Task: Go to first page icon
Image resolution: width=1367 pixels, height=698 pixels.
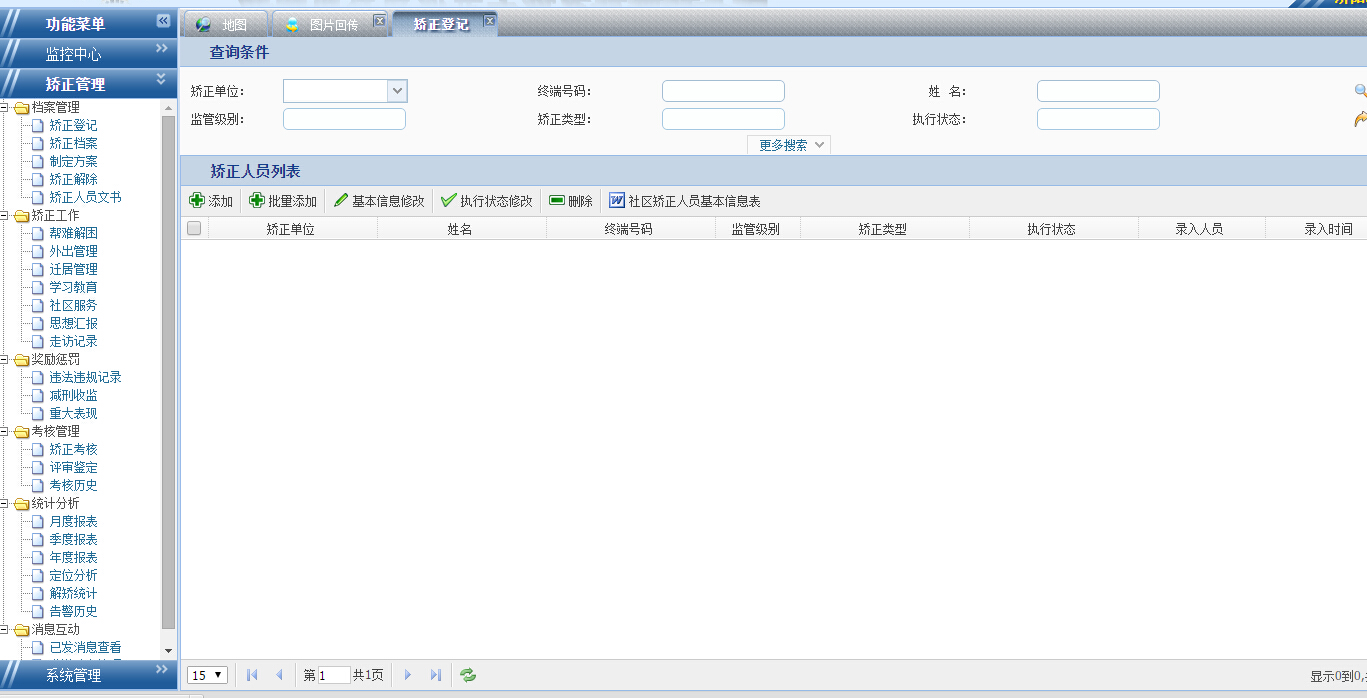Action: coord(252,675)
